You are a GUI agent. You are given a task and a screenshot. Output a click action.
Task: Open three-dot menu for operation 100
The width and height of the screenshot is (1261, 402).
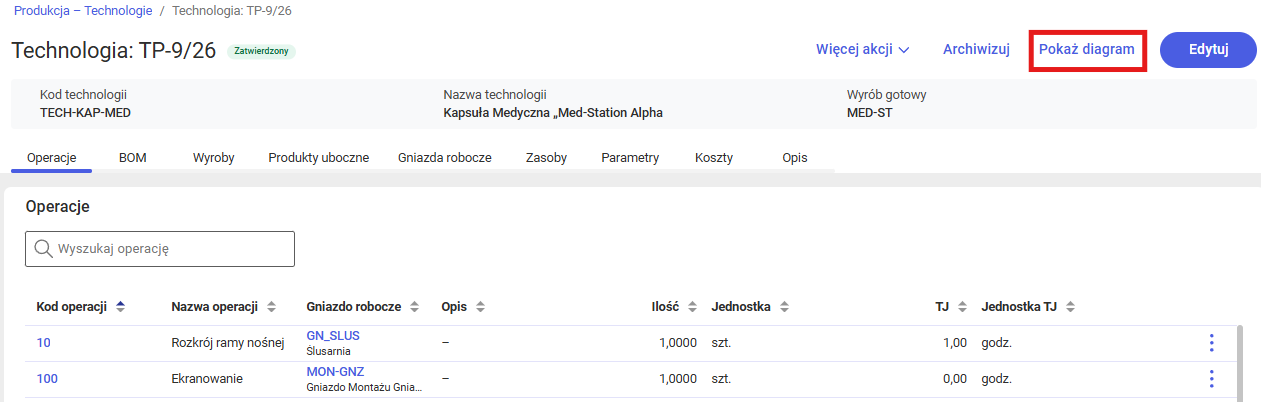[1211, 379]
